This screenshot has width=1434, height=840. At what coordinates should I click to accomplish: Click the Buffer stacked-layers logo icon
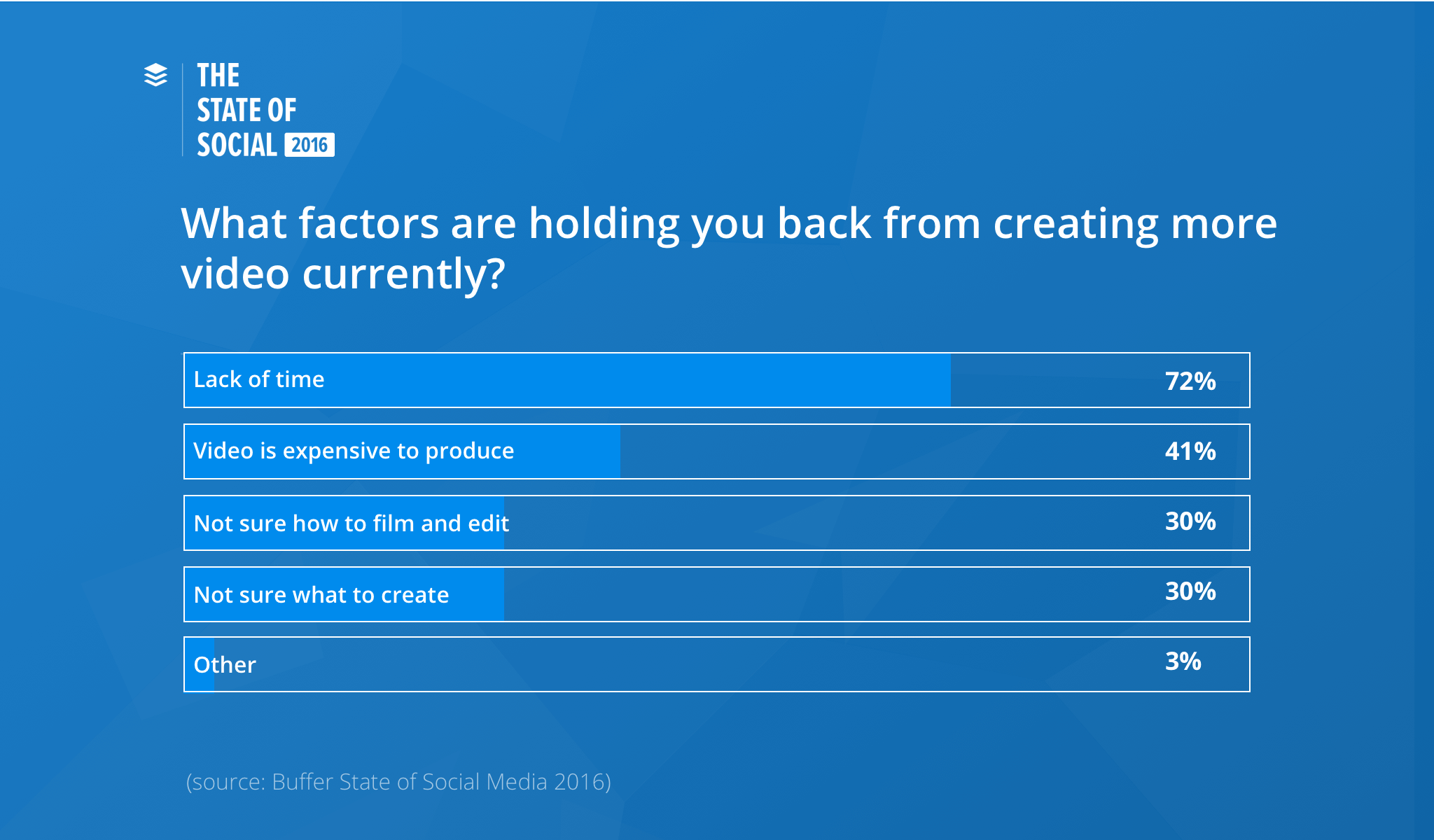(155, 75)
